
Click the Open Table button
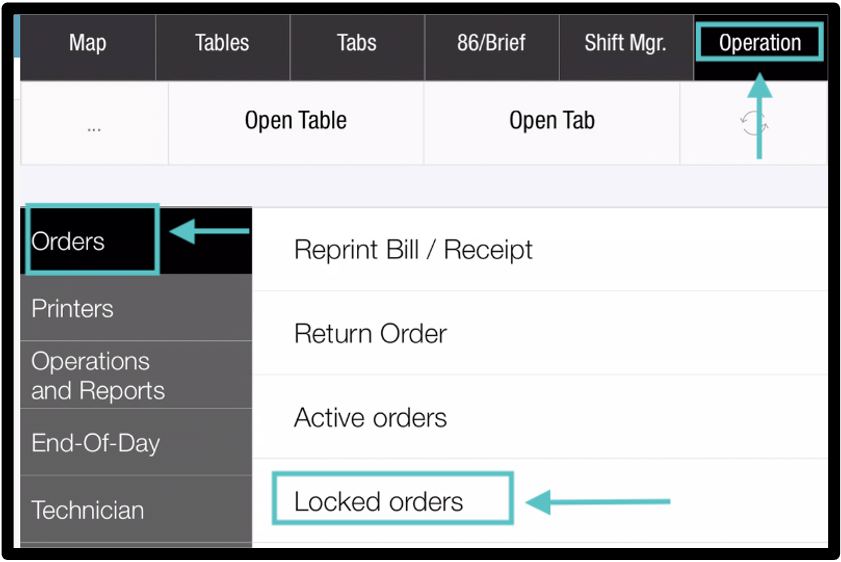coord(295,121)
